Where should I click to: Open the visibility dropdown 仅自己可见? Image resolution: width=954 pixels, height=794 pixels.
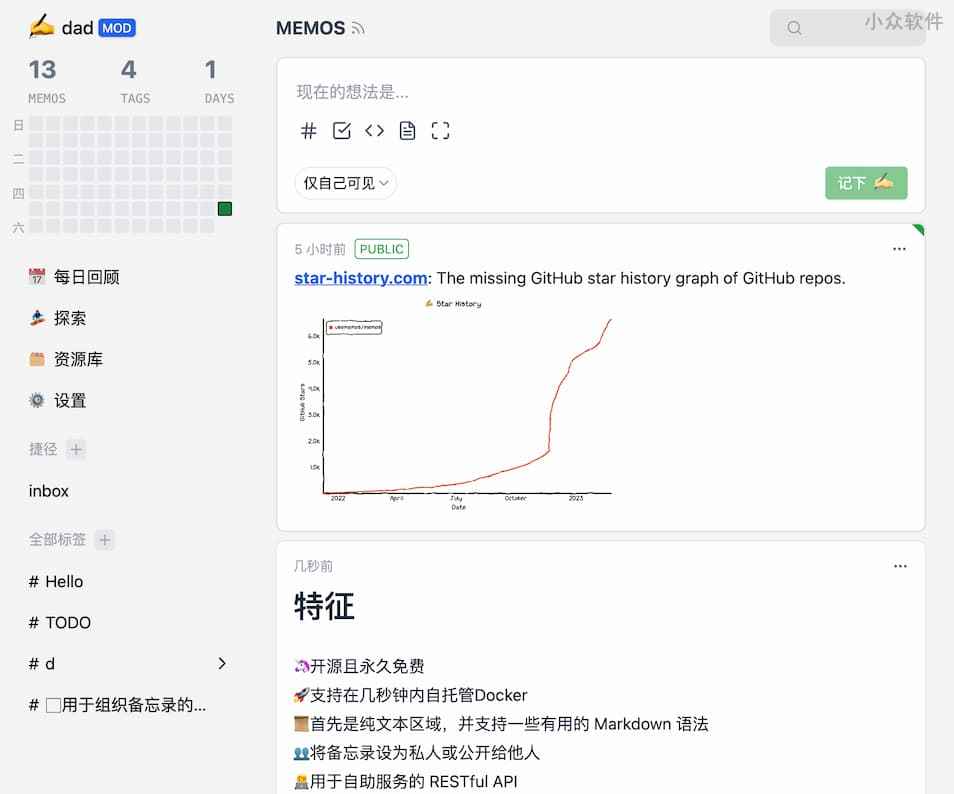(x=345, y=183)
